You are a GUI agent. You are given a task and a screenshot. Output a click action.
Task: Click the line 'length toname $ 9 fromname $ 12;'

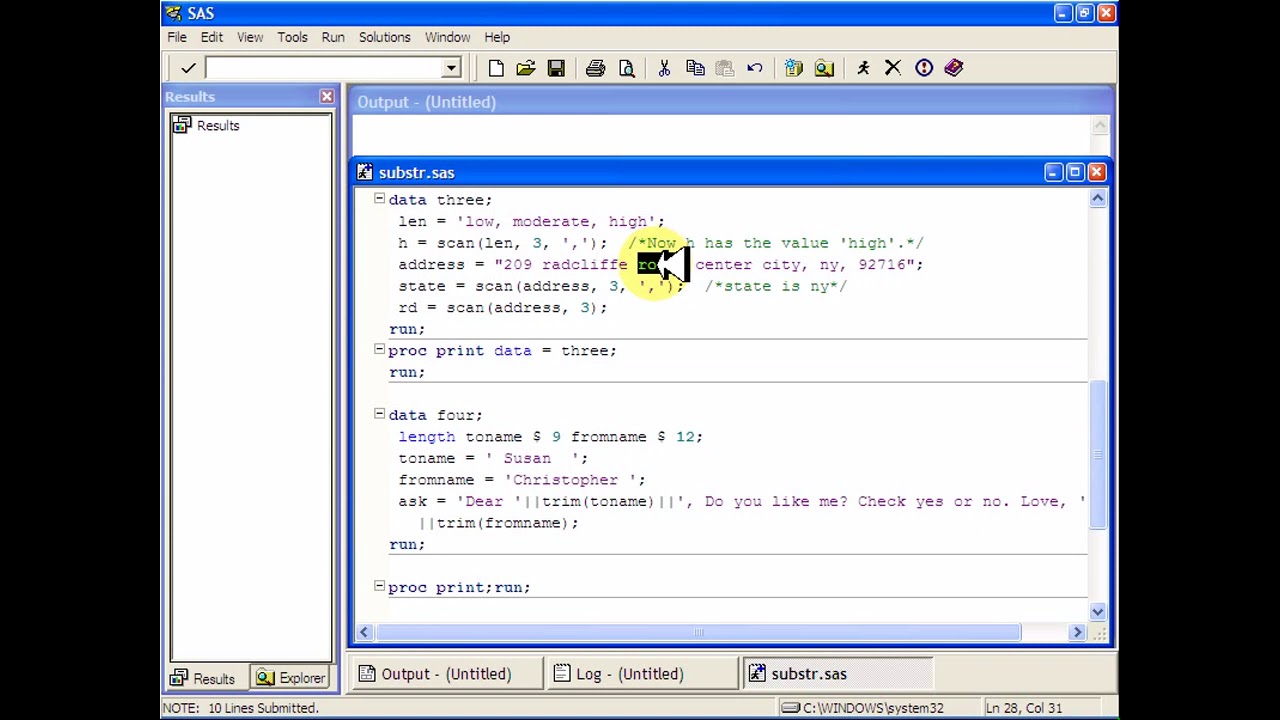coord(550,437)
